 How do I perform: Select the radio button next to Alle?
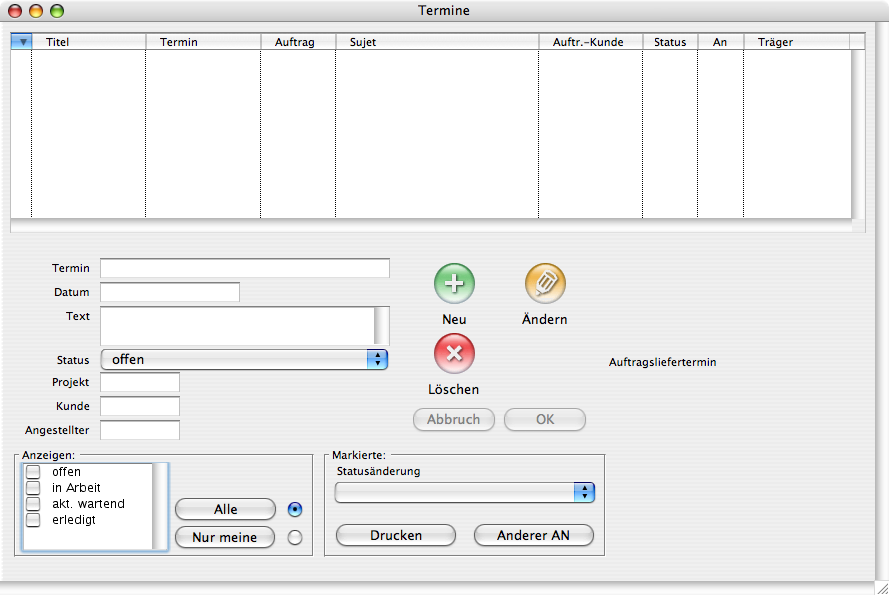(x=294, y=509)
